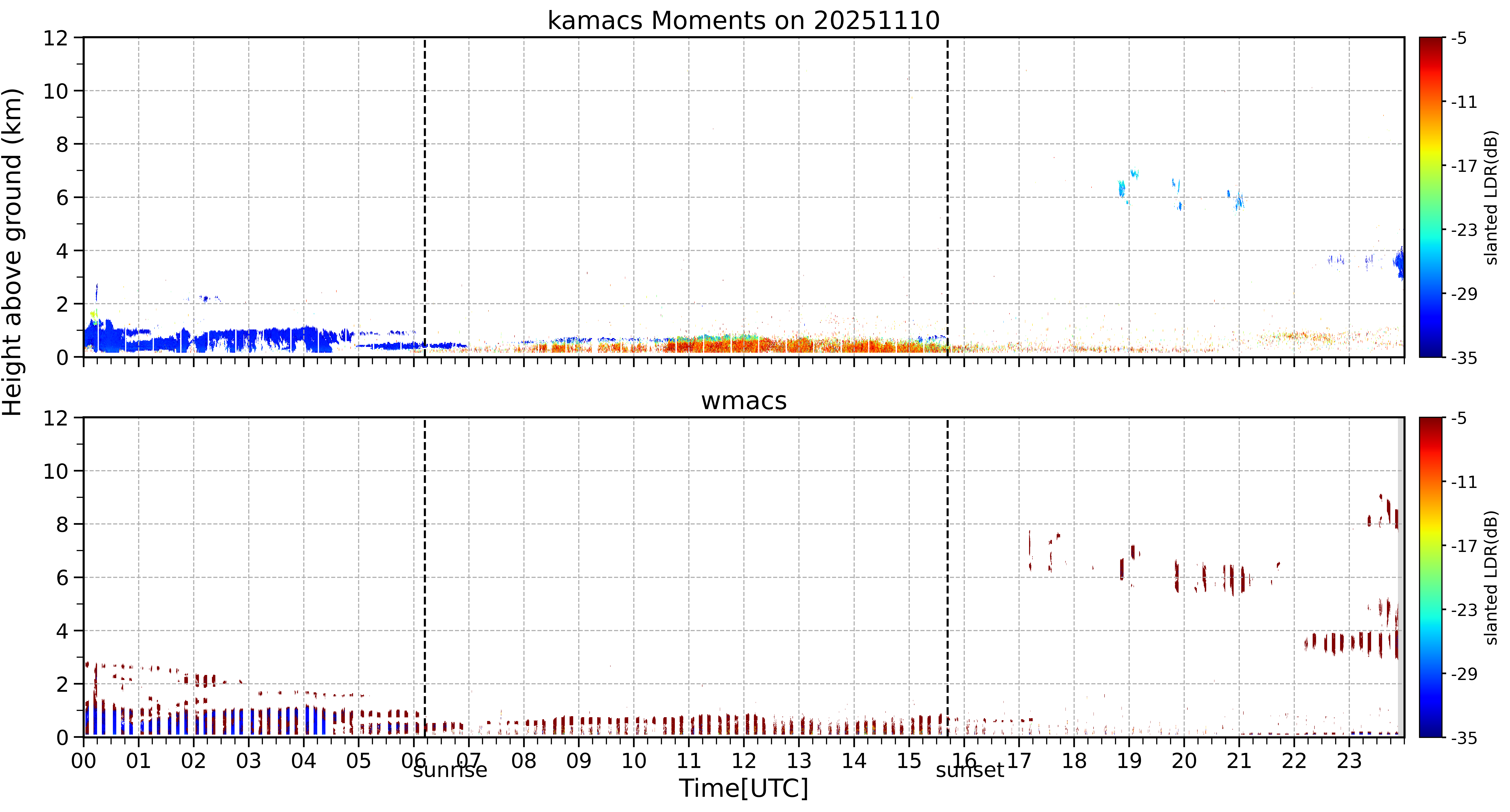Viewport: 1510px width, 812px height.
Task: Click the '6' height tick in kamacs panel
Action: click(62, 198)
